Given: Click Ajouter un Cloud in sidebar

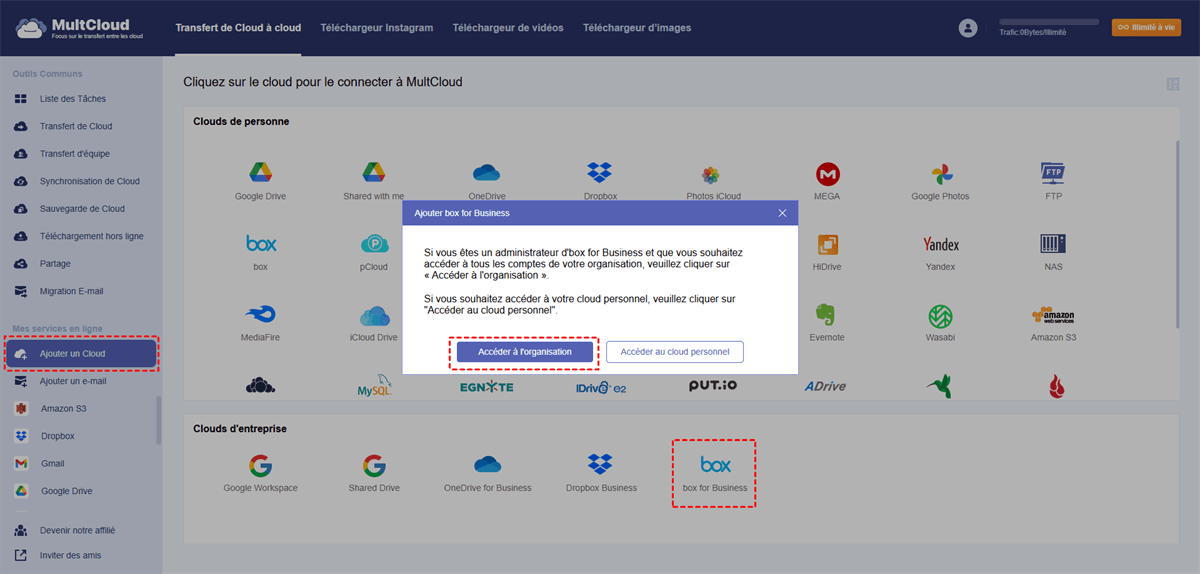Looking at the screenshot, I should 81,354.
